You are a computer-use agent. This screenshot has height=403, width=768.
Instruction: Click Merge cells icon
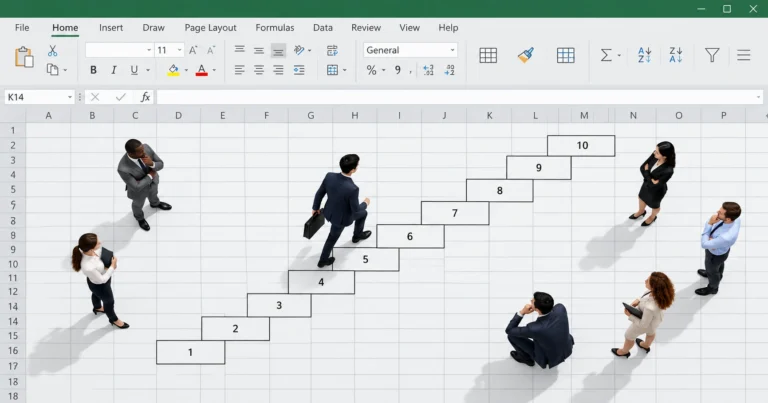coord(333,70)
